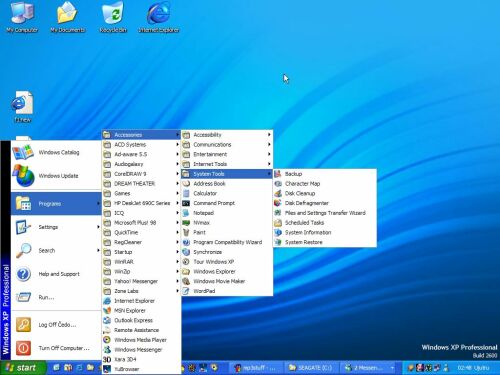Viewport: 500px width, 375px height.
Task: Click the Disk Cleanup icon
Action: 278,193
